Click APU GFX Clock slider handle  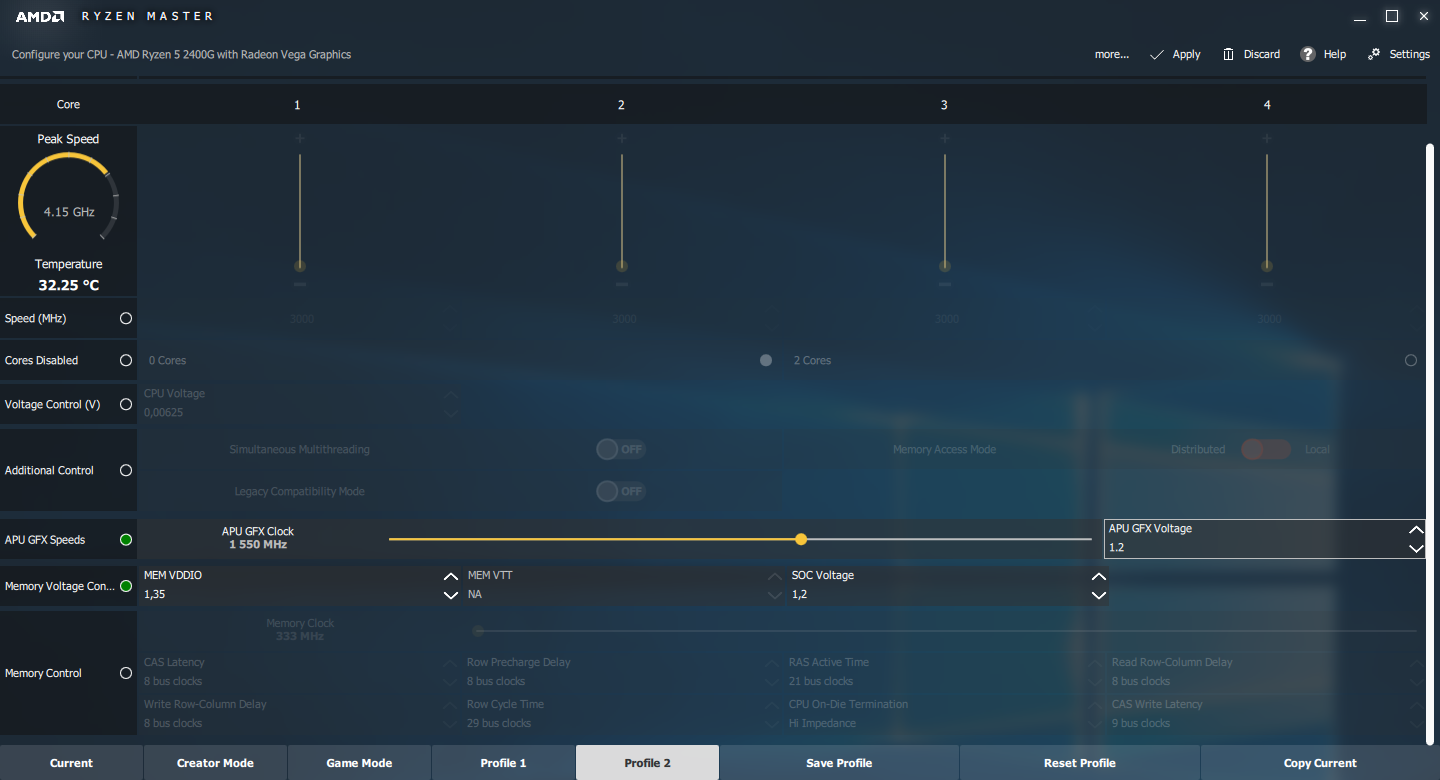(801, 539)
